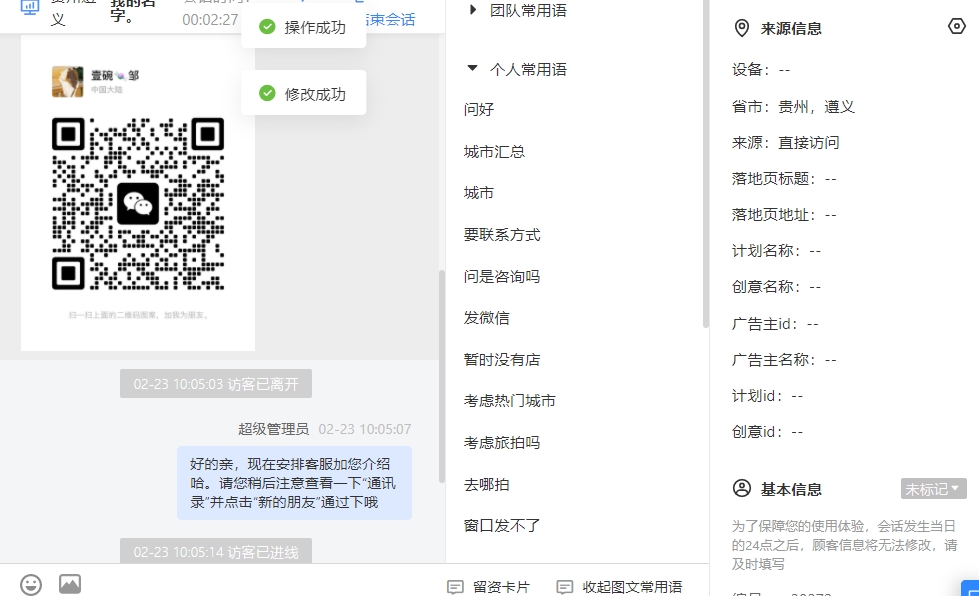979x596 pixels.
Task: Click the chat message bubble 好的亲
Action: 294,483
